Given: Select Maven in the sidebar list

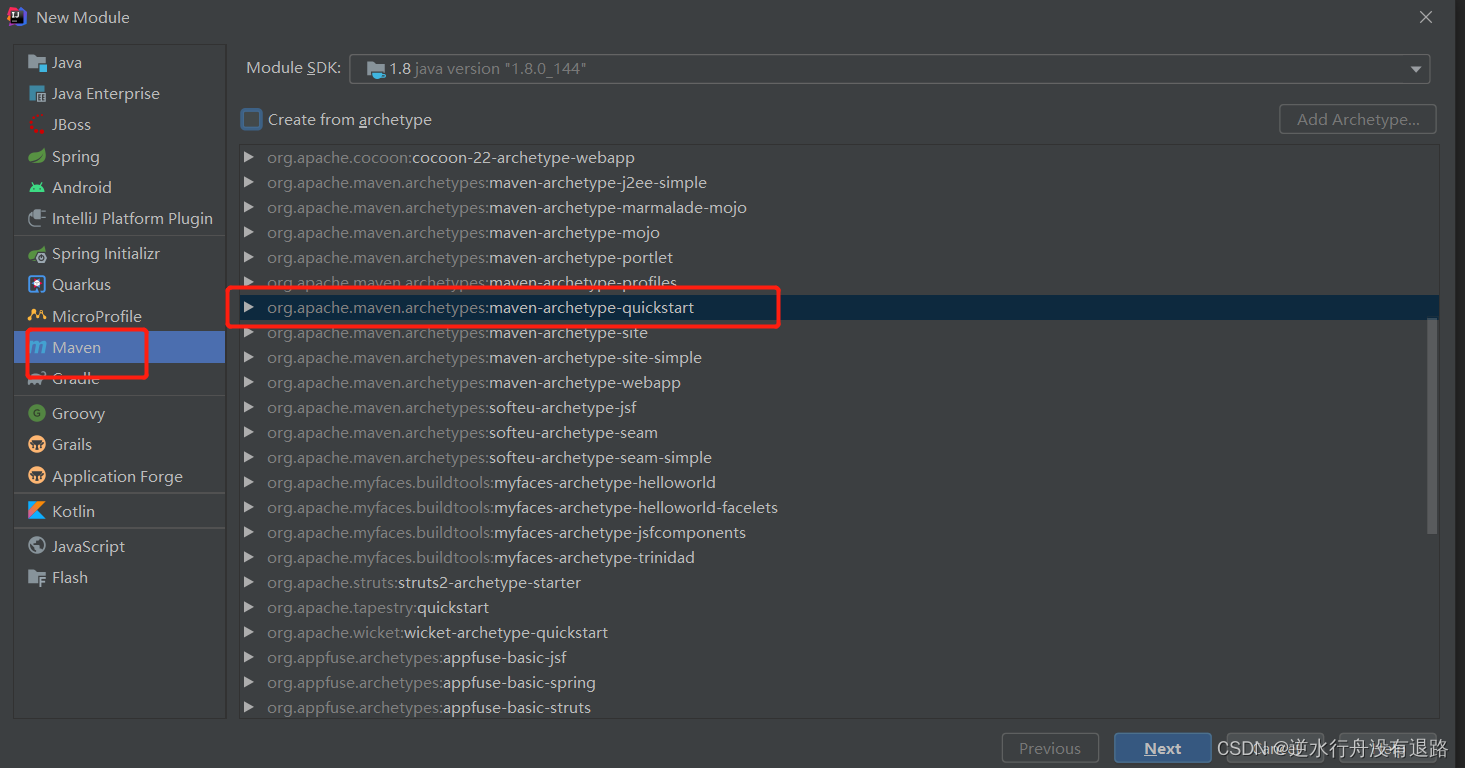Looking at the screenshot, I should (x=120, y=347).
